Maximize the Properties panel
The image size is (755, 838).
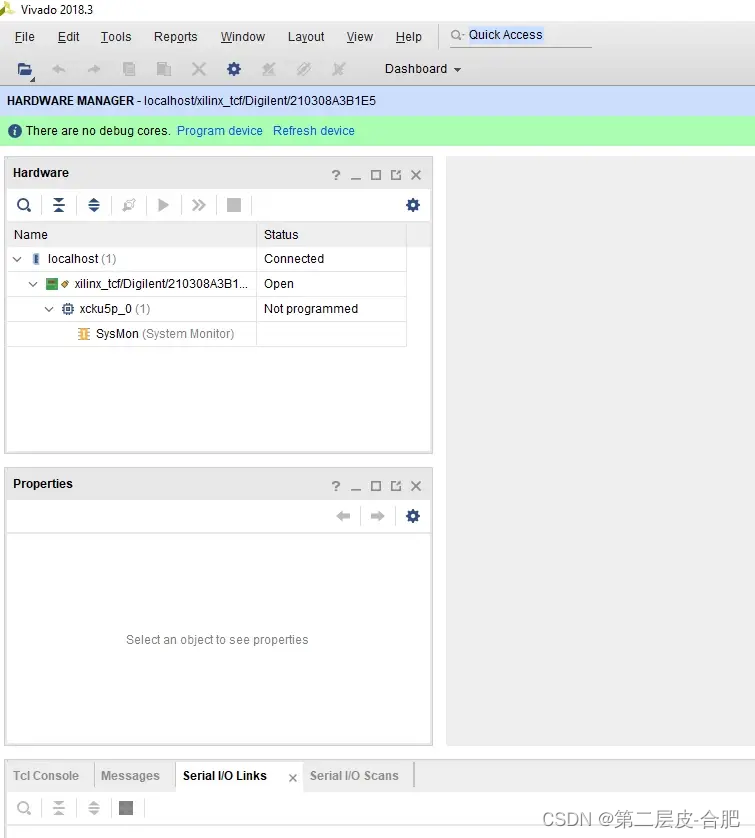[x=376, y=486]
